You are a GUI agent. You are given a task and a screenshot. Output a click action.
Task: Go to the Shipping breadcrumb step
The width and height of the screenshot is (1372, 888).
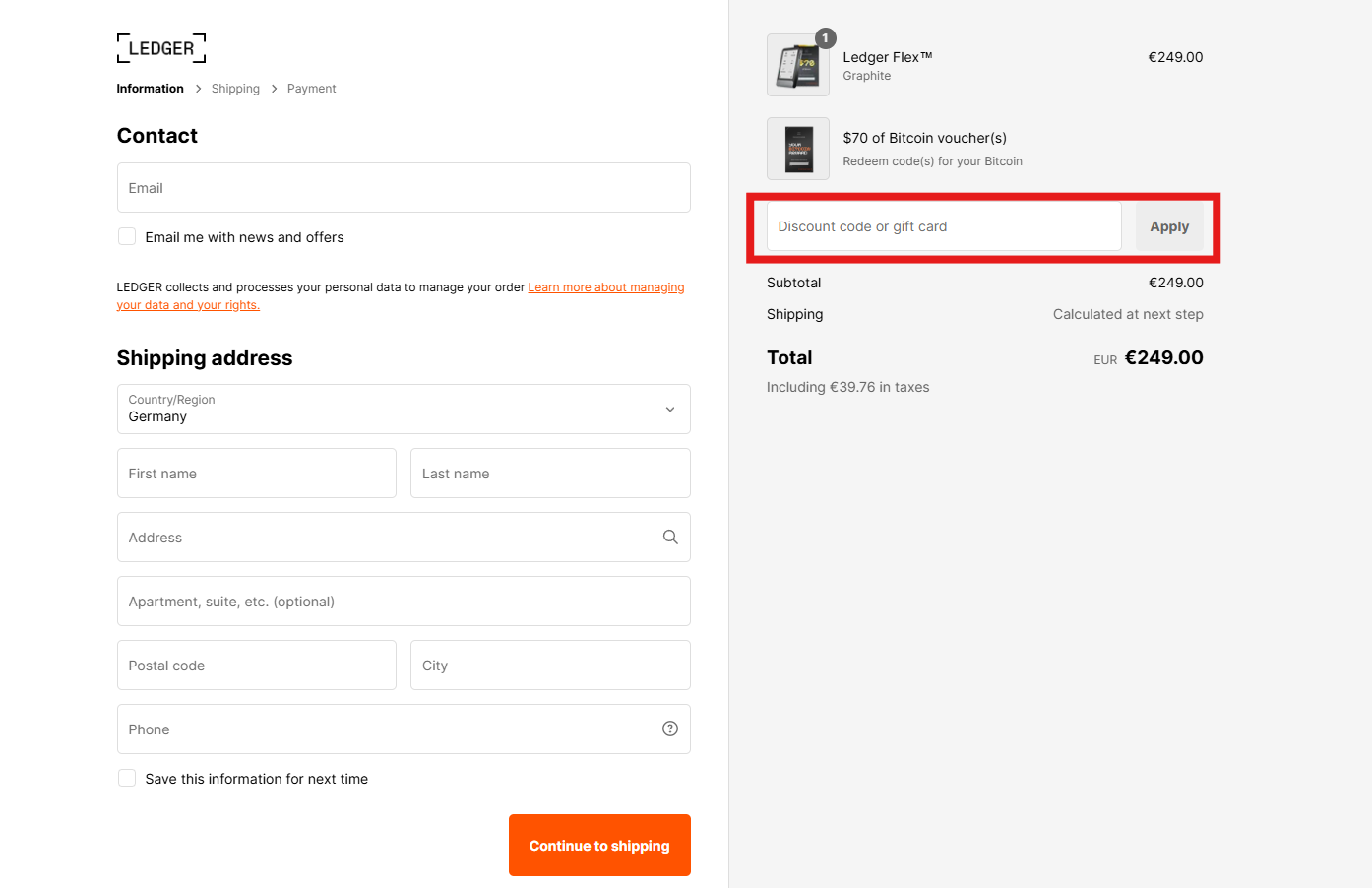coord(235,89)
